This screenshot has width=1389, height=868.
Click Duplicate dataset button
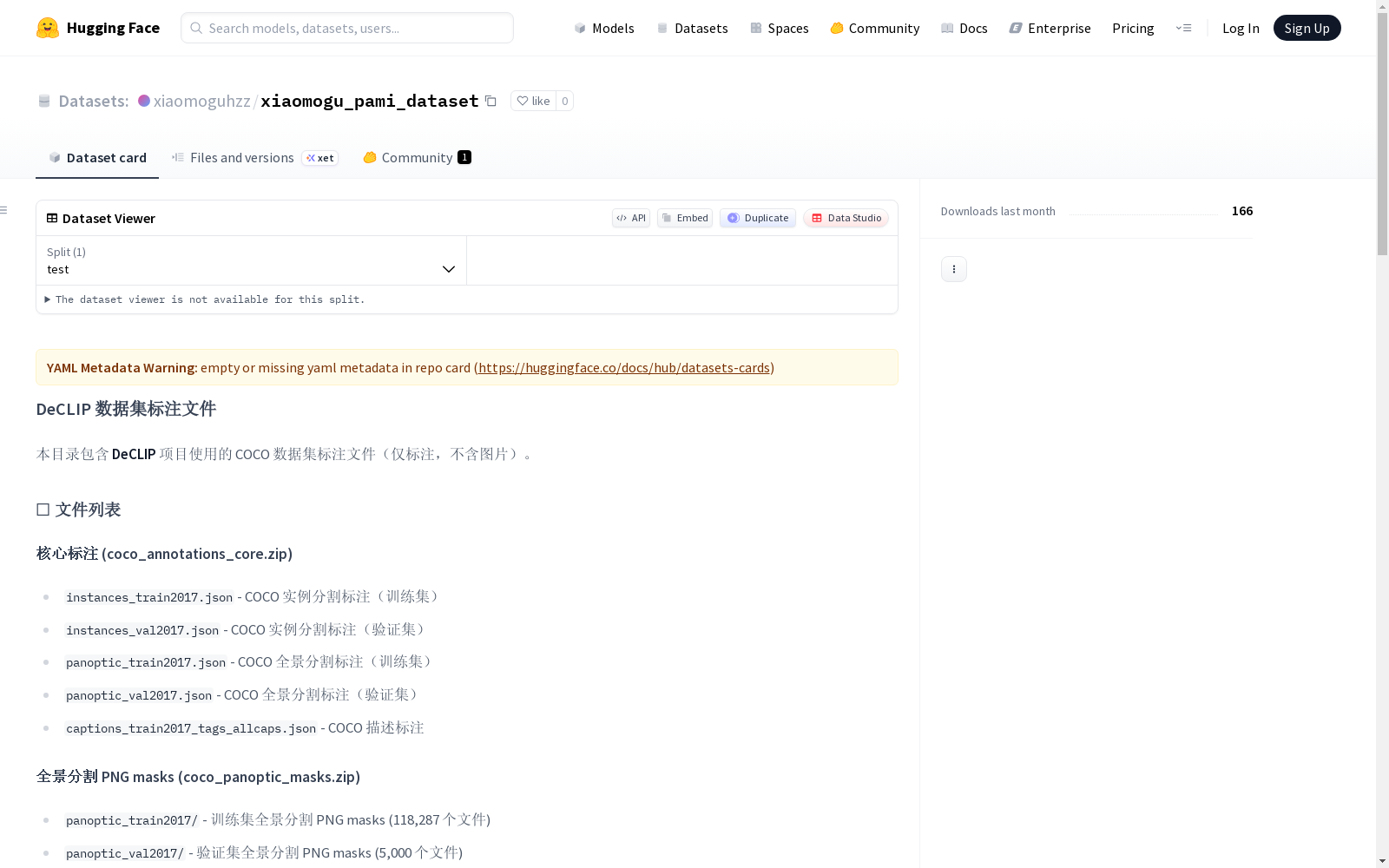[x=758, y=218]
